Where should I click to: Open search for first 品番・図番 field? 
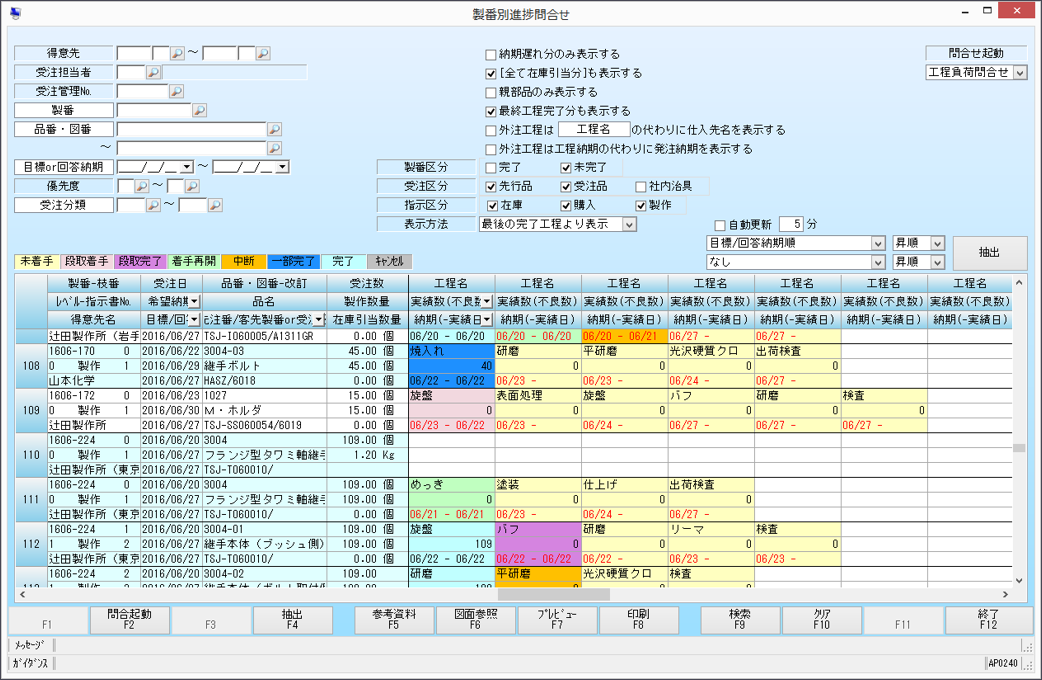(274, 129)
